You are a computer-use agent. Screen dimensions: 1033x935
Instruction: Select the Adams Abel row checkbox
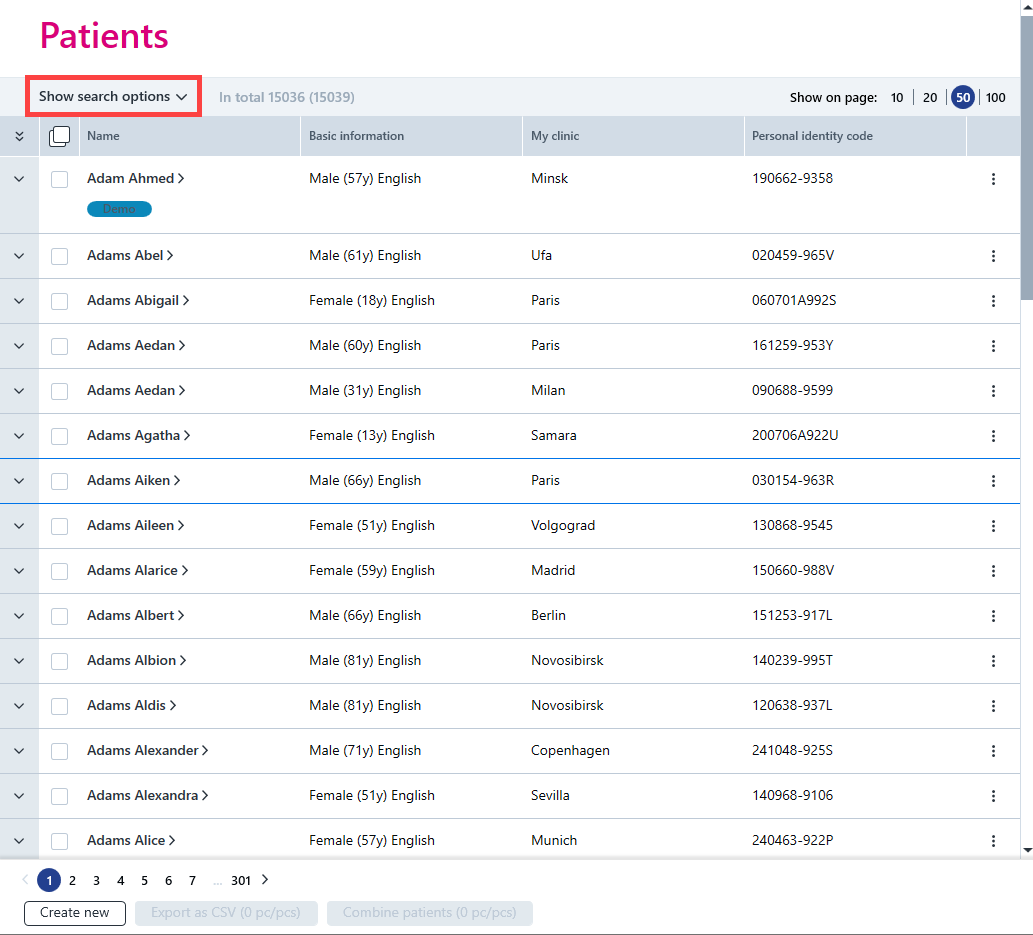59,256
